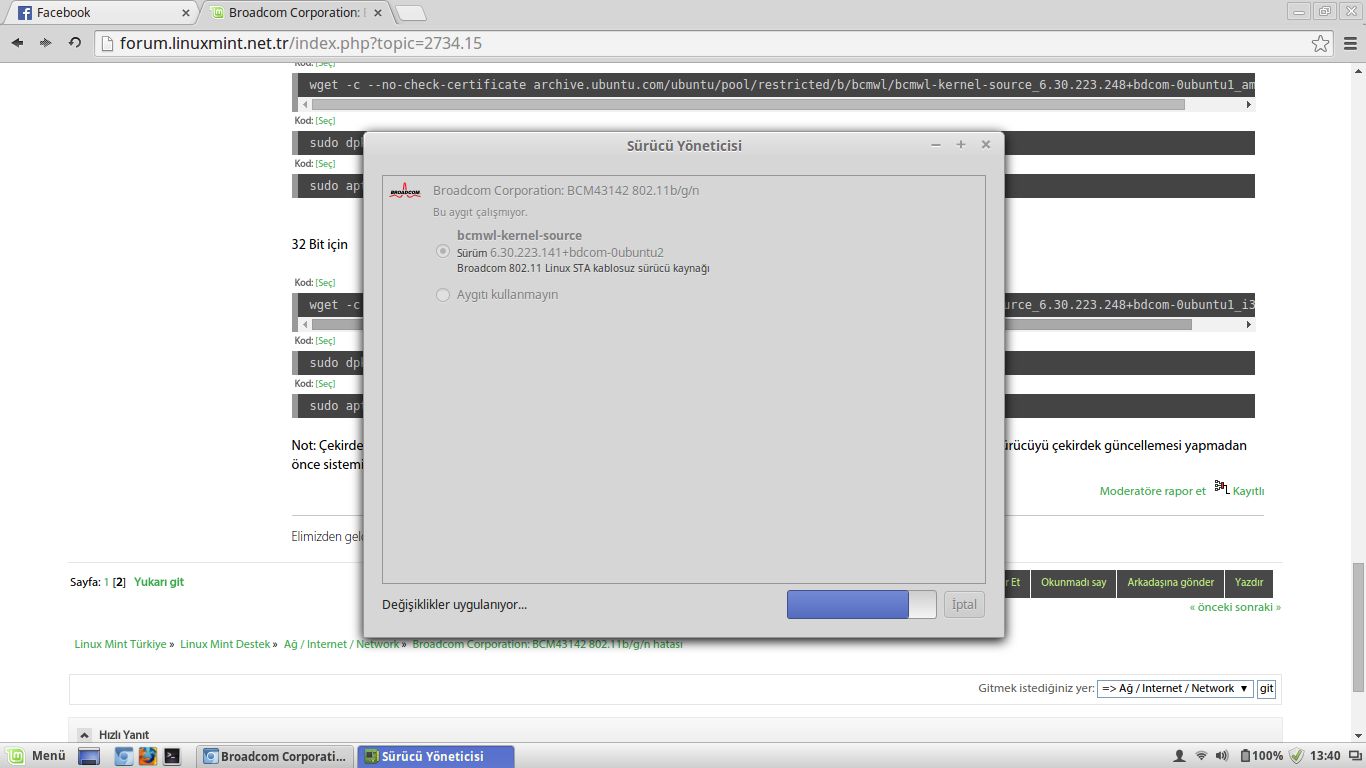
Task: Open the window list applet at panel end
Action: pyautogui.click(x=1354, y=756)
